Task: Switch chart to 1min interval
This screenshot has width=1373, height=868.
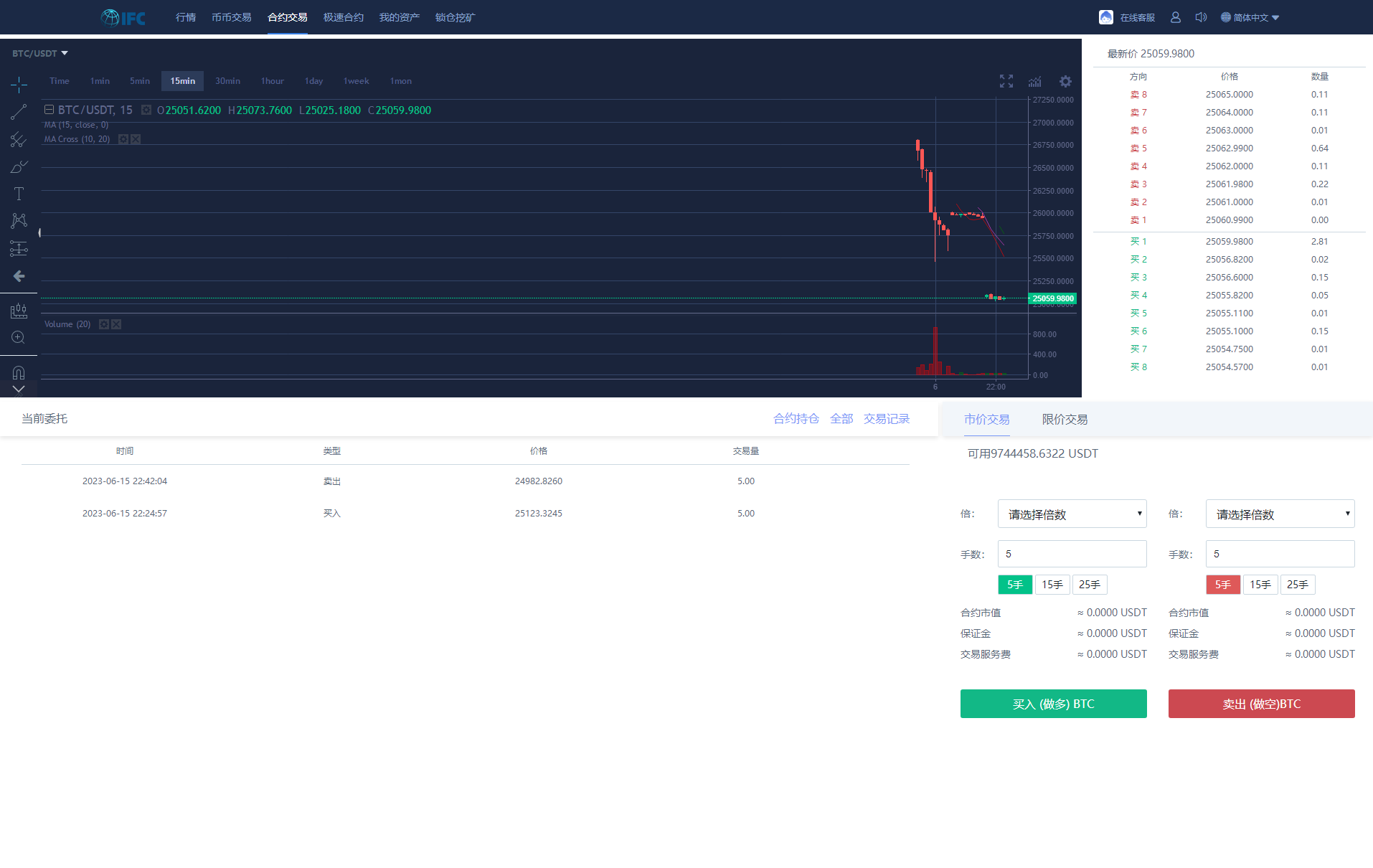Action: pos(100,81)
